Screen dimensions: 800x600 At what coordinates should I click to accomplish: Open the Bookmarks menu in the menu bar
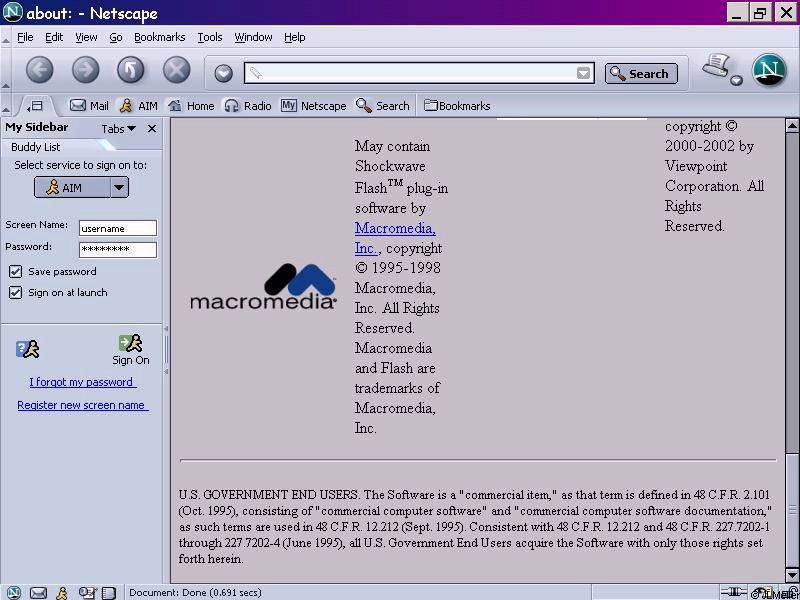pos(160,37)
